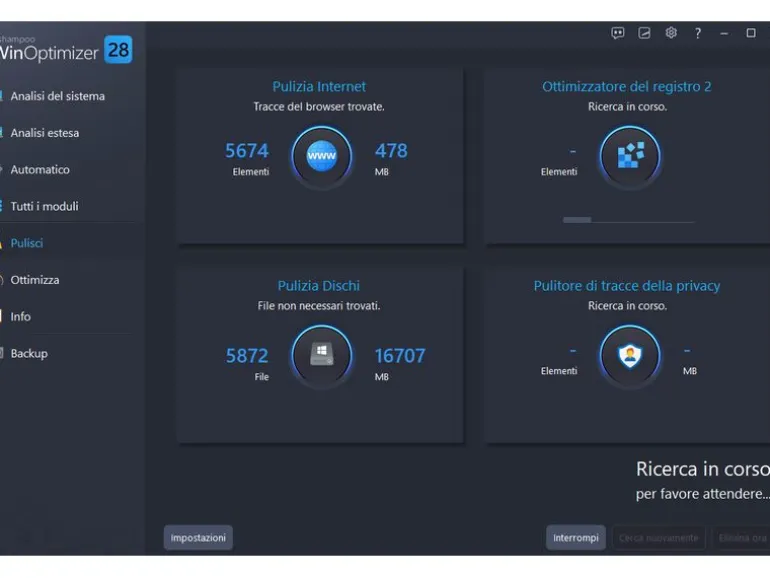Click the skin/theme icon in the title bar
The image size is (770, 578).
coord(644,33)
